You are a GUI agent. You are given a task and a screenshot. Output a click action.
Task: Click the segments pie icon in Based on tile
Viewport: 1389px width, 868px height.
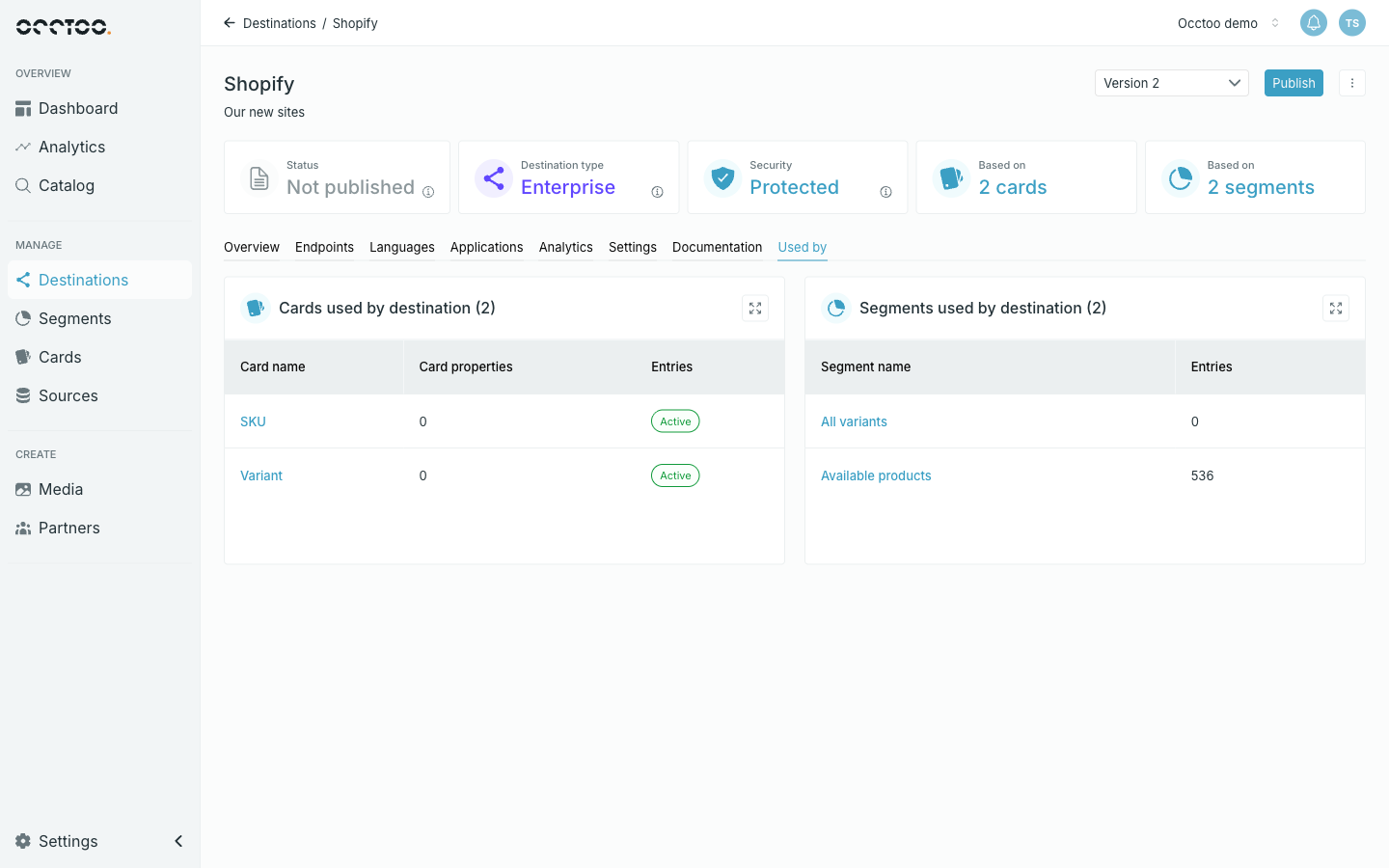pos(1180,178)
